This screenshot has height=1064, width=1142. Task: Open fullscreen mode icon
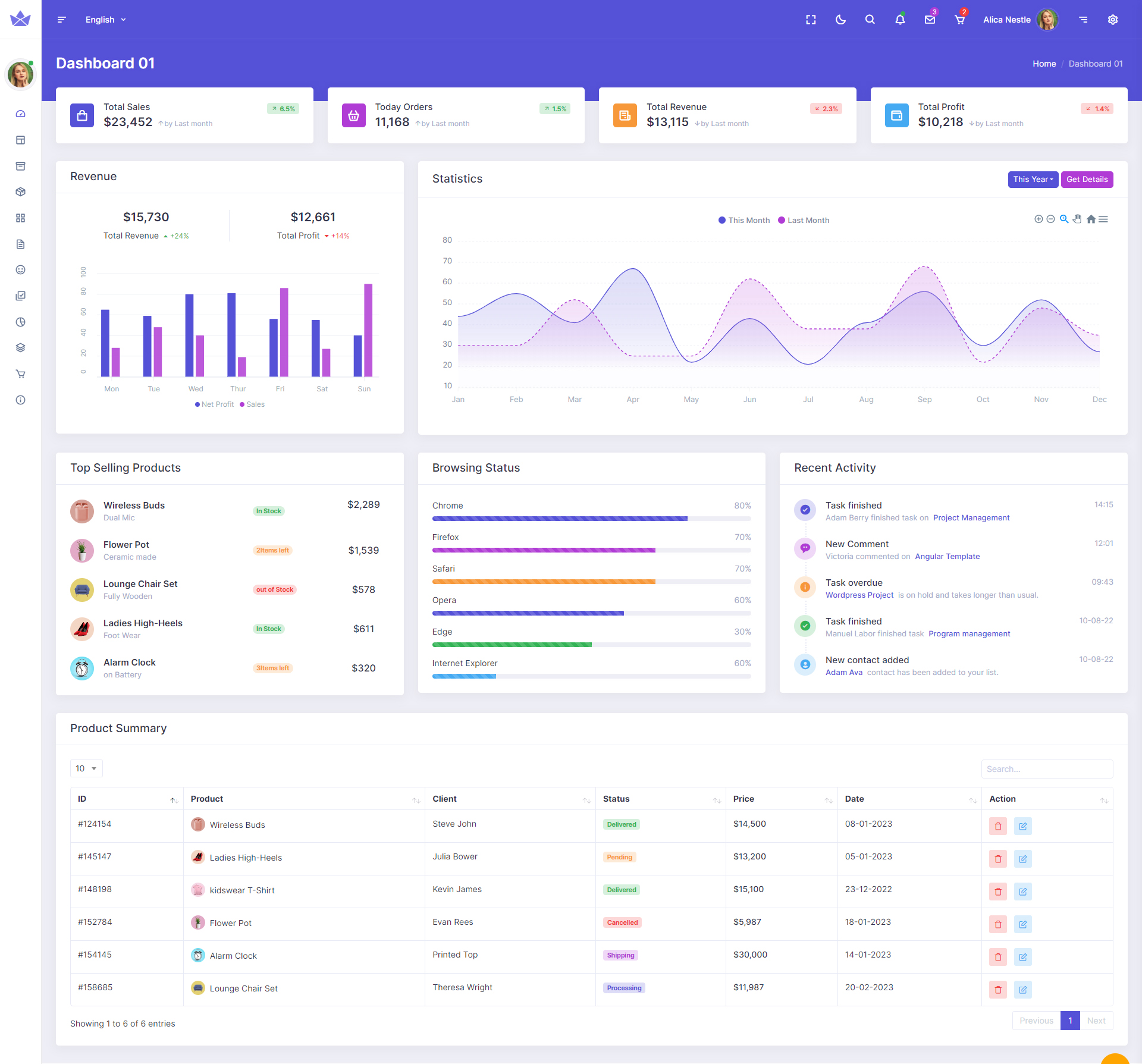[811, 20]
